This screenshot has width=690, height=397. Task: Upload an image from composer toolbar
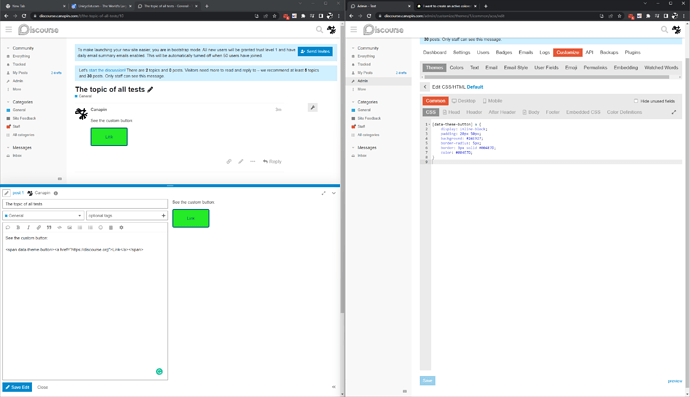click(70, 228)
